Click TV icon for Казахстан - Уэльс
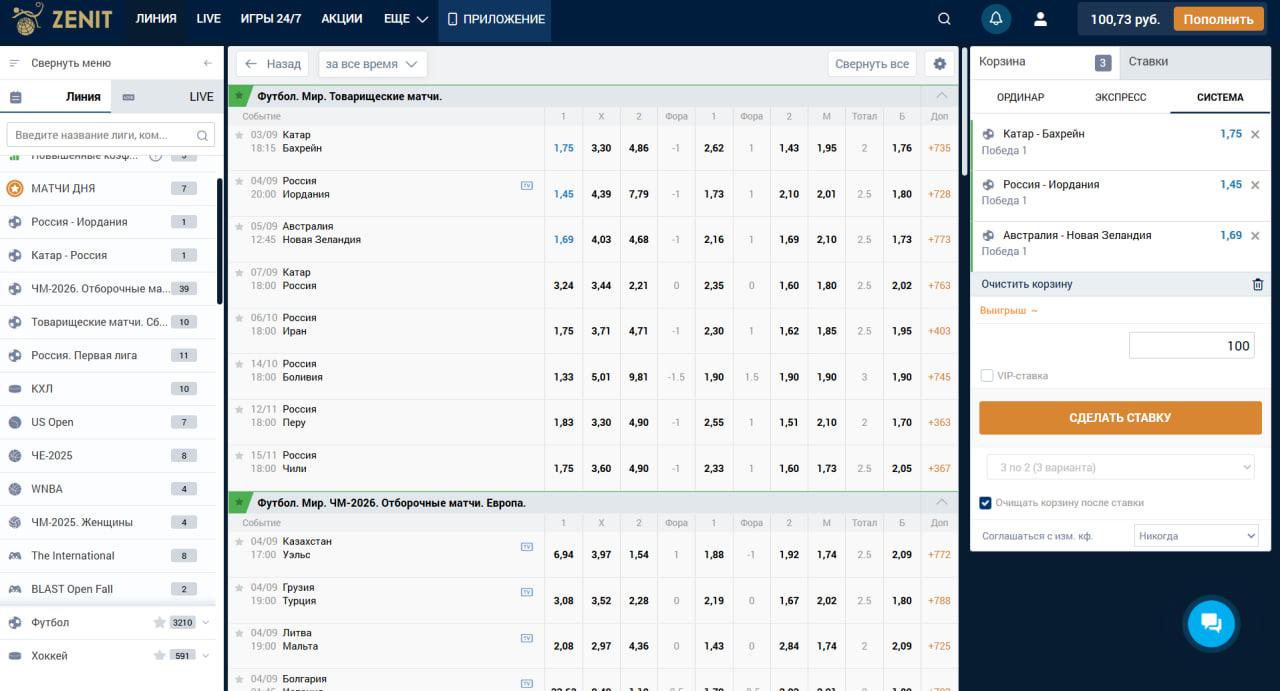This screenshot has height=691, width=1280. (x=527, y=546)
